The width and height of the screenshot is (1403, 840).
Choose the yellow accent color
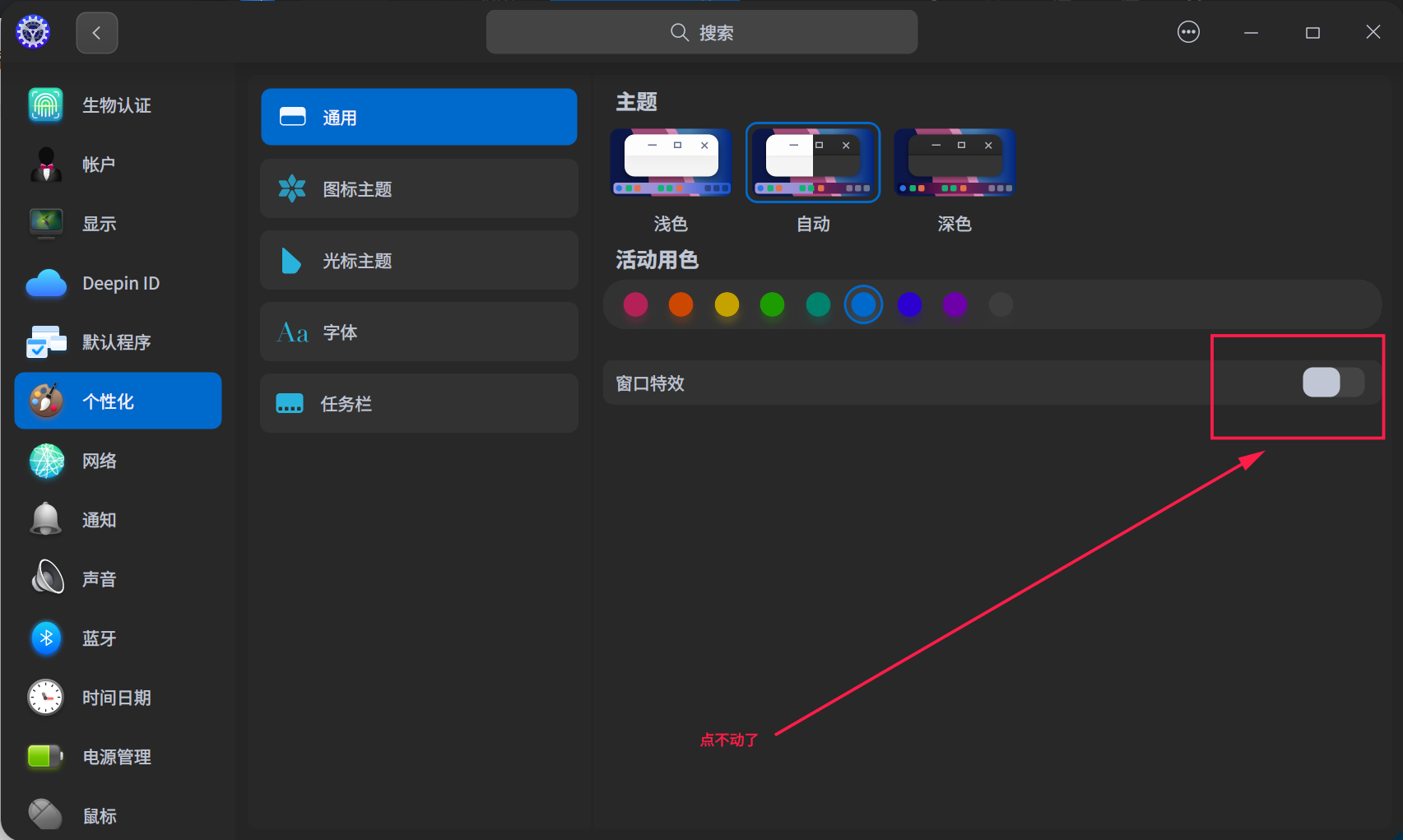[727, 304]
